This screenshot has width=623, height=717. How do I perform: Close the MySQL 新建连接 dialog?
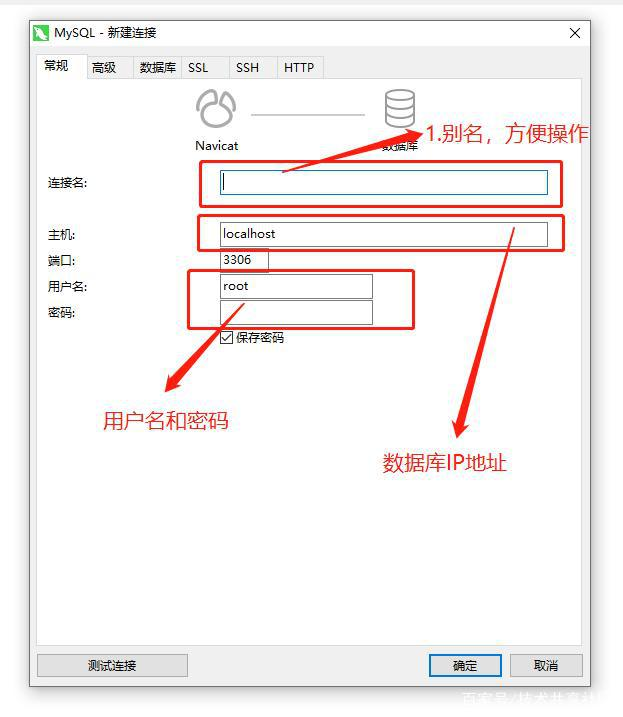[x=575, y=33]
